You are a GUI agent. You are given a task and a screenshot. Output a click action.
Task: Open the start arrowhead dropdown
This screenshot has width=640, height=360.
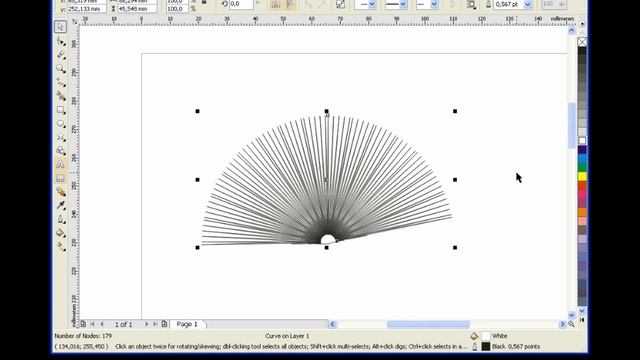click(372, 4)
